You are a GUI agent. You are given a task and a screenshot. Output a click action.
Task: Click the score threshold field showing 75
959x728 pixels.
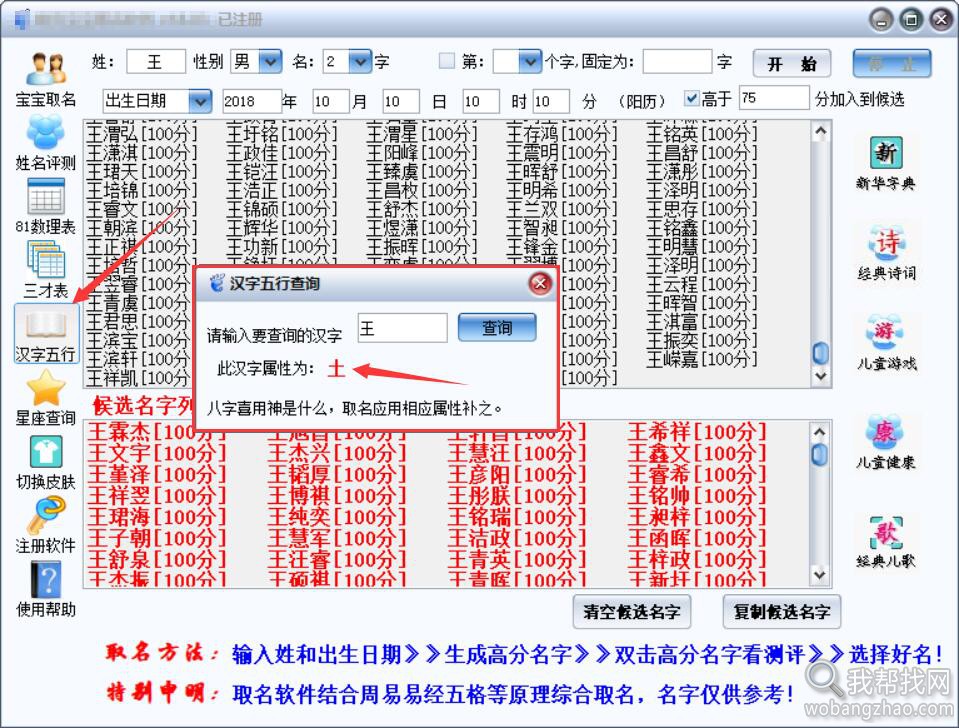click(774, 98)
